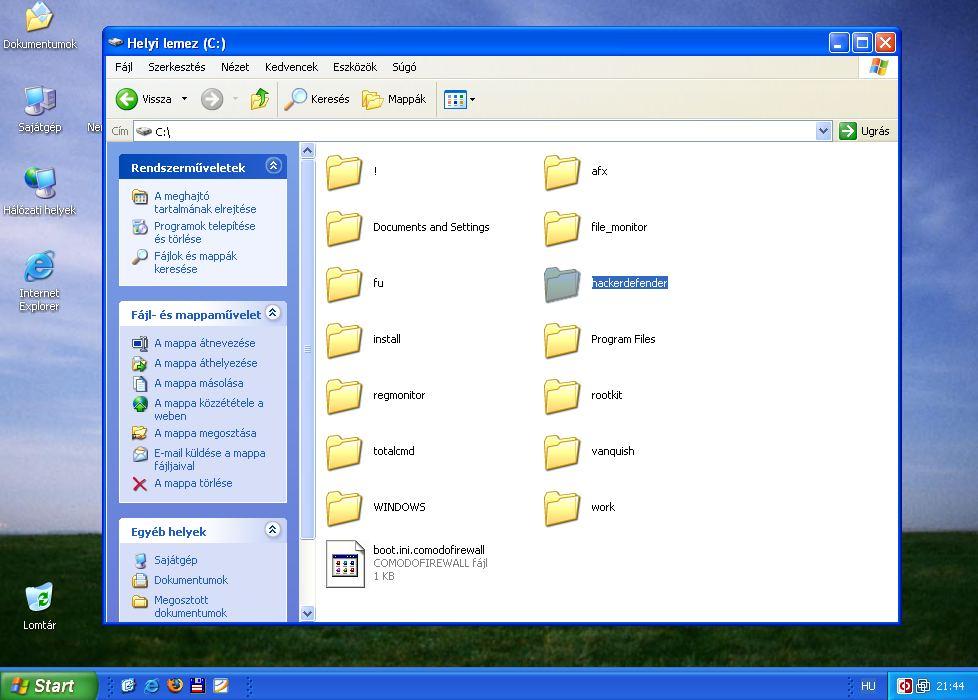The image size is (978, 700).
Task: Go up one folder level icon
Action: (259, 99)
